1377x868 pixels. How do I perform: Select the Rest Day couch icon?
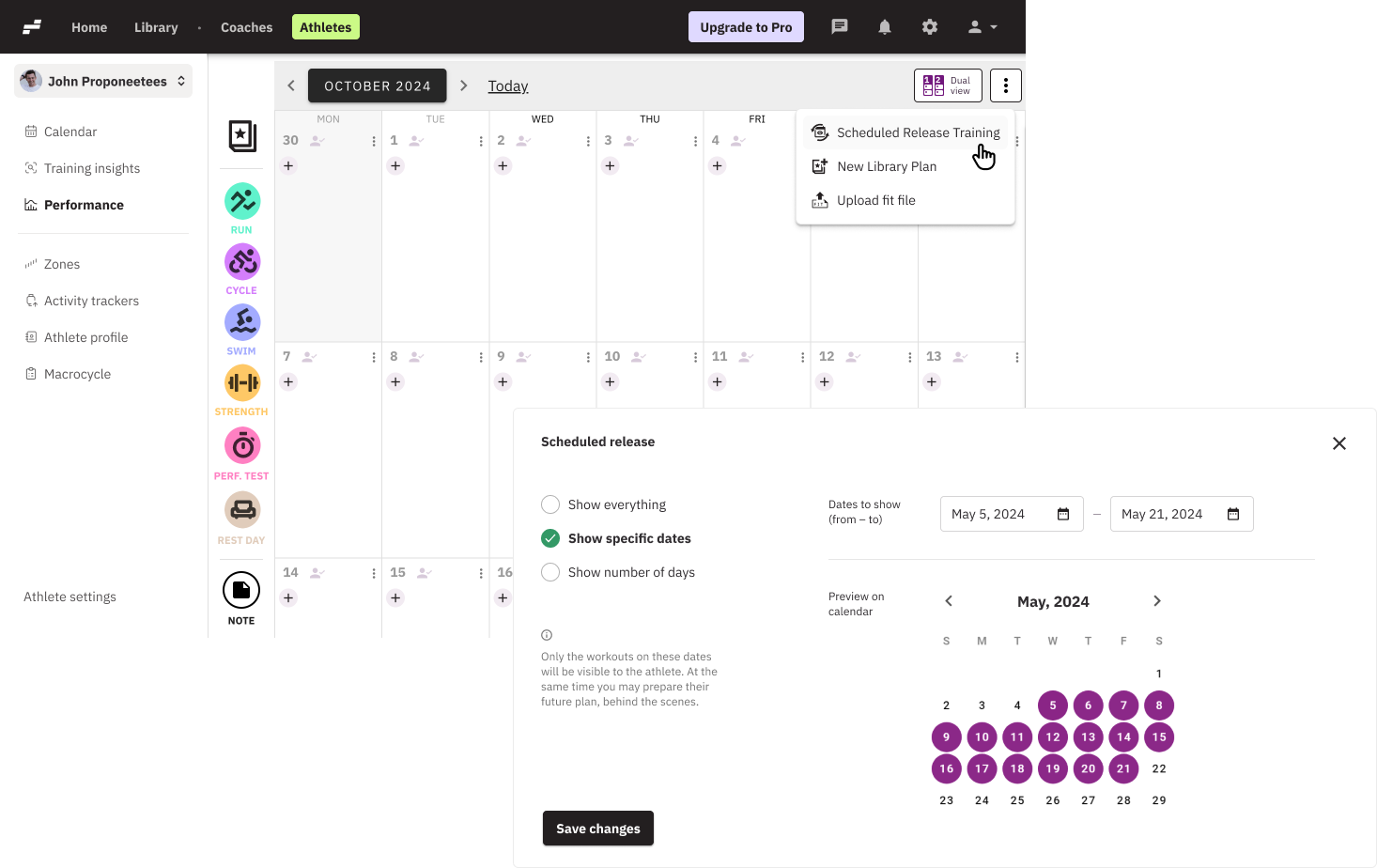tap(241, 510)
